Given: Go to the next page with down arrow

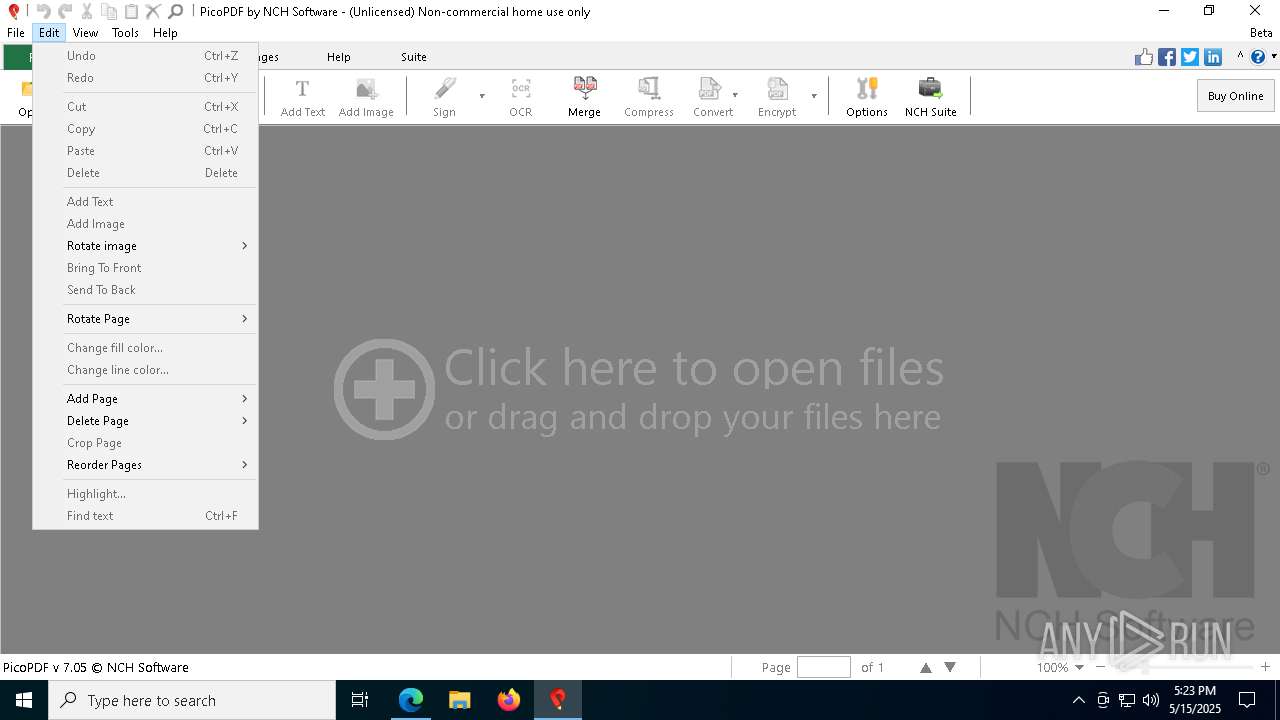Looking at the screenshot, I should [x=950, y=667].
